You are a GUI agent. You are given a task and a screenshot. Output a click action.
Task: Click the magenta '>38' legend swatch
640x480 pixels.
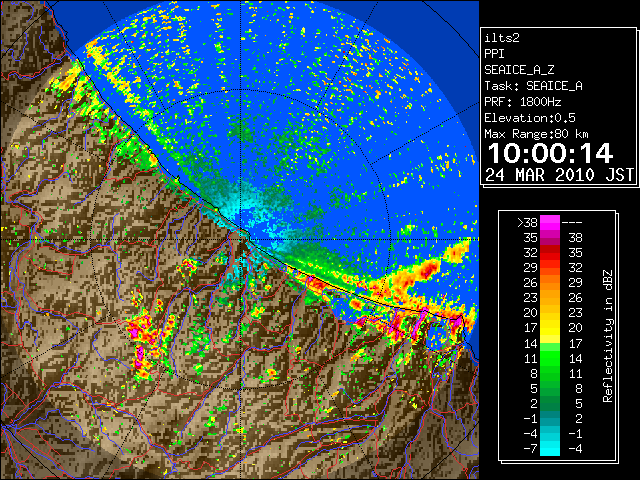click(x=550, y=222)
